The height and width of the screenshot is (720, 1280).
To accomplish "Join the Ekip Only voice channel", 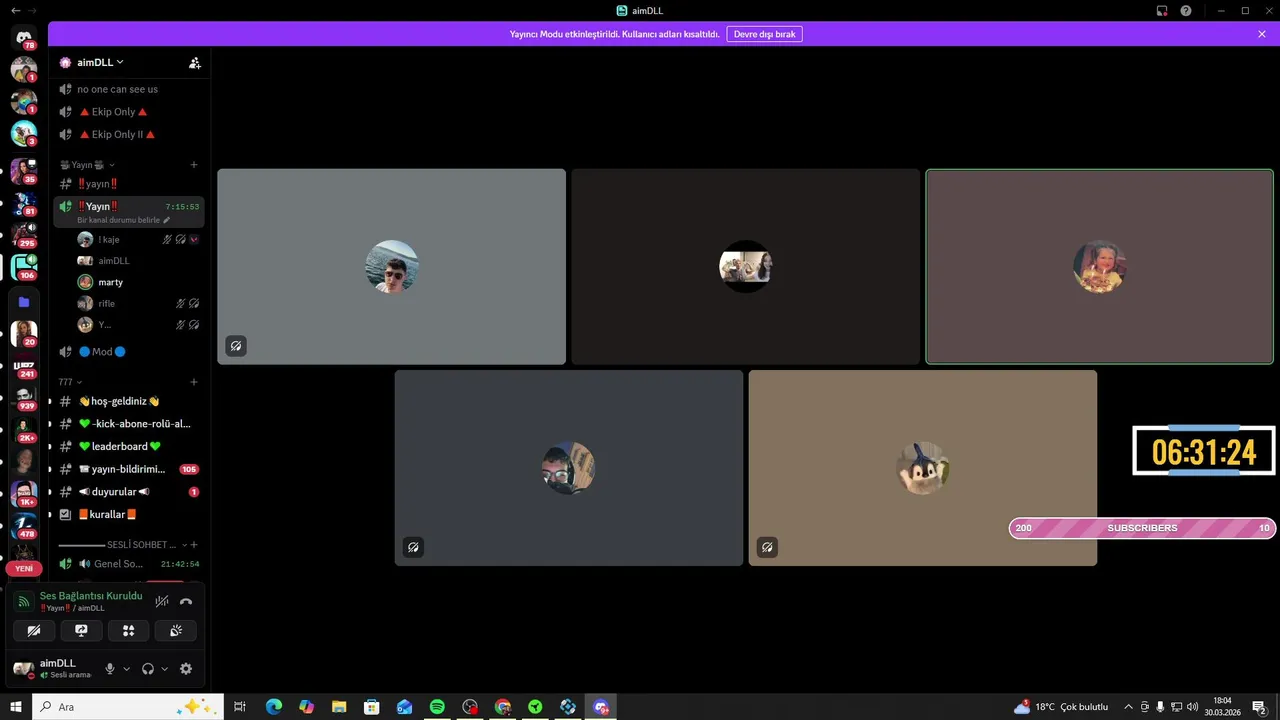I will click(x=129, y=112).
